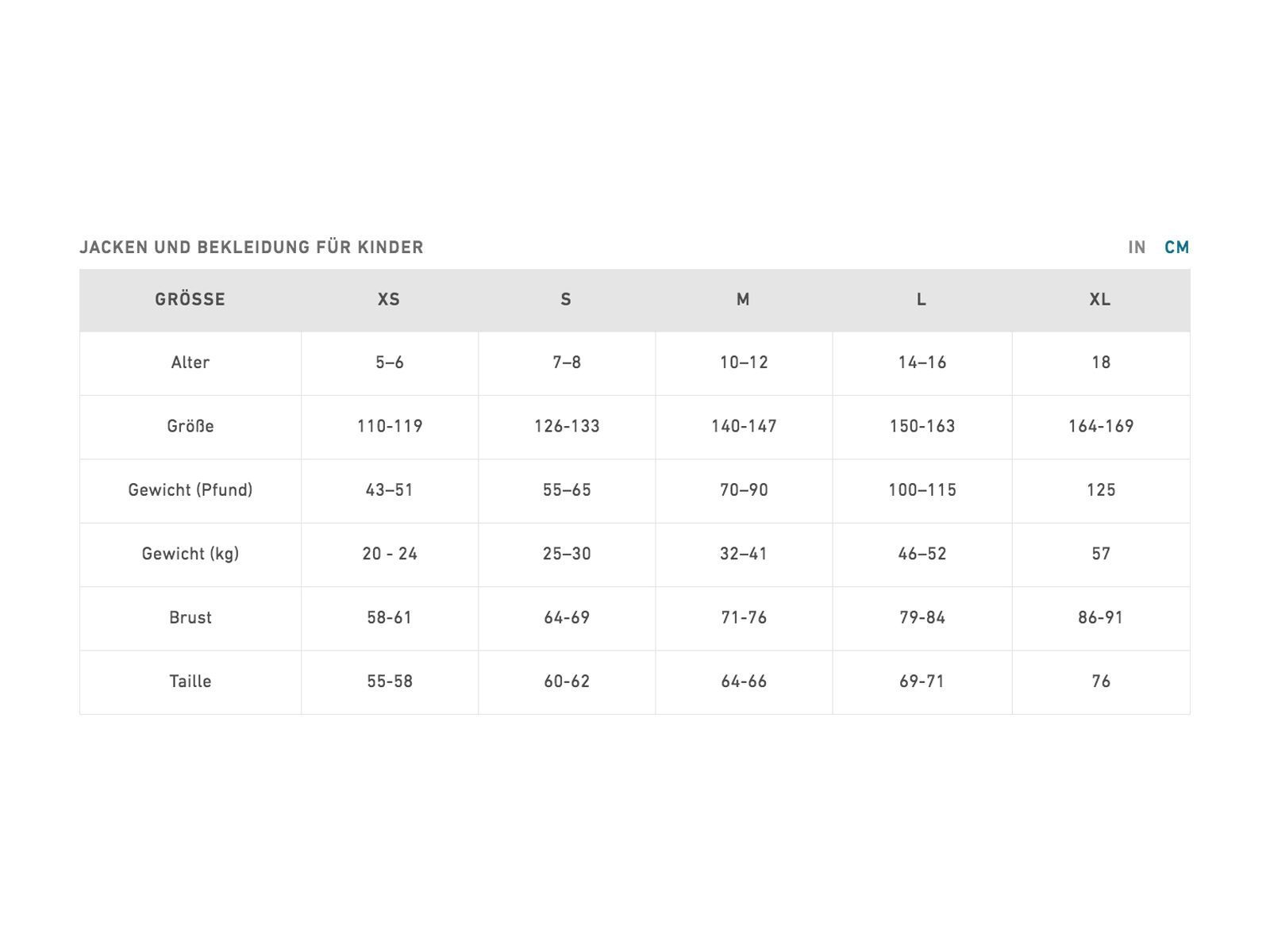The height and width of the screenshot is (952, 1270).
Task: Click the XS age cell 5–6
Action: 390,363
